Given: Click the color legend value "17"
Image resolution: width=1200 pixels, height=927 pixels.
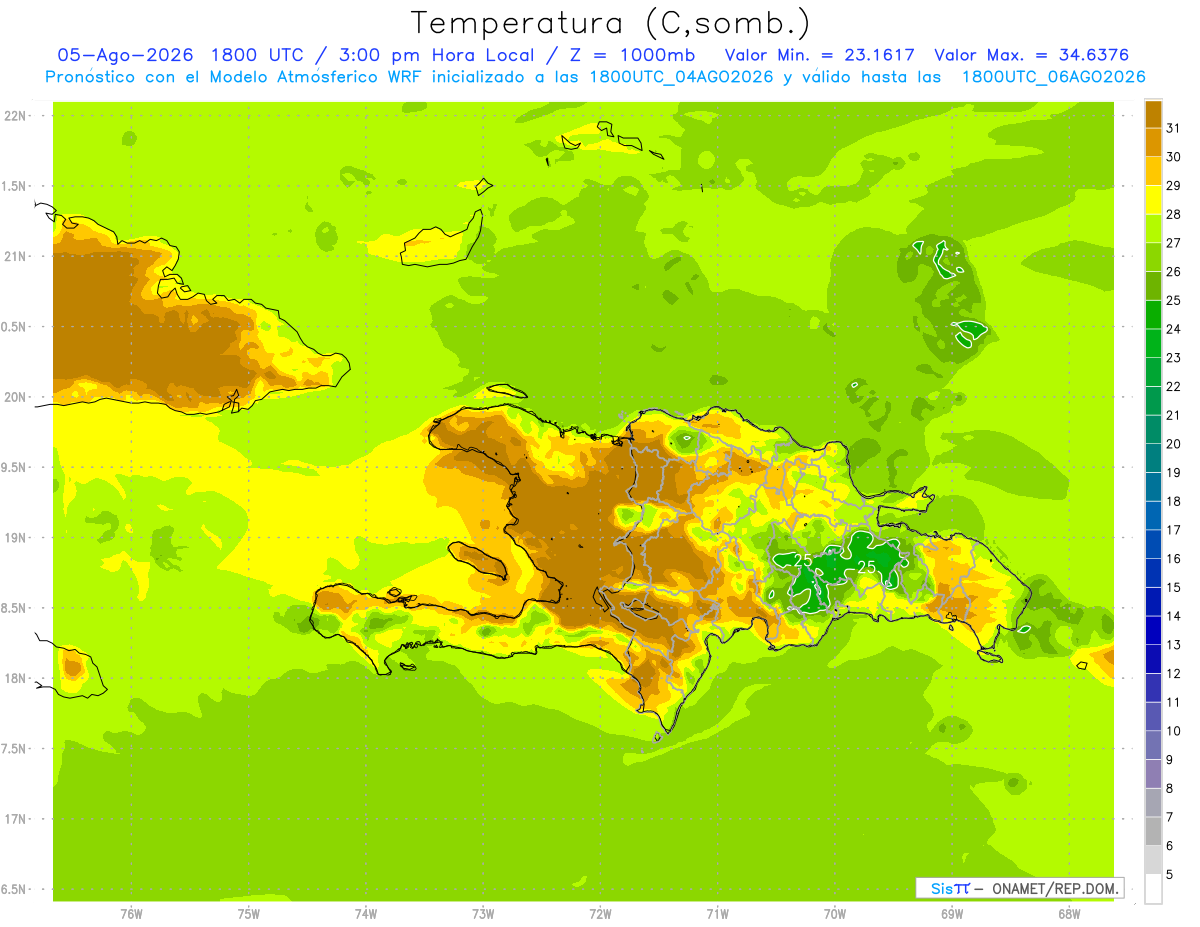Looking at the screenshot, I should [x=1174, y=530].
